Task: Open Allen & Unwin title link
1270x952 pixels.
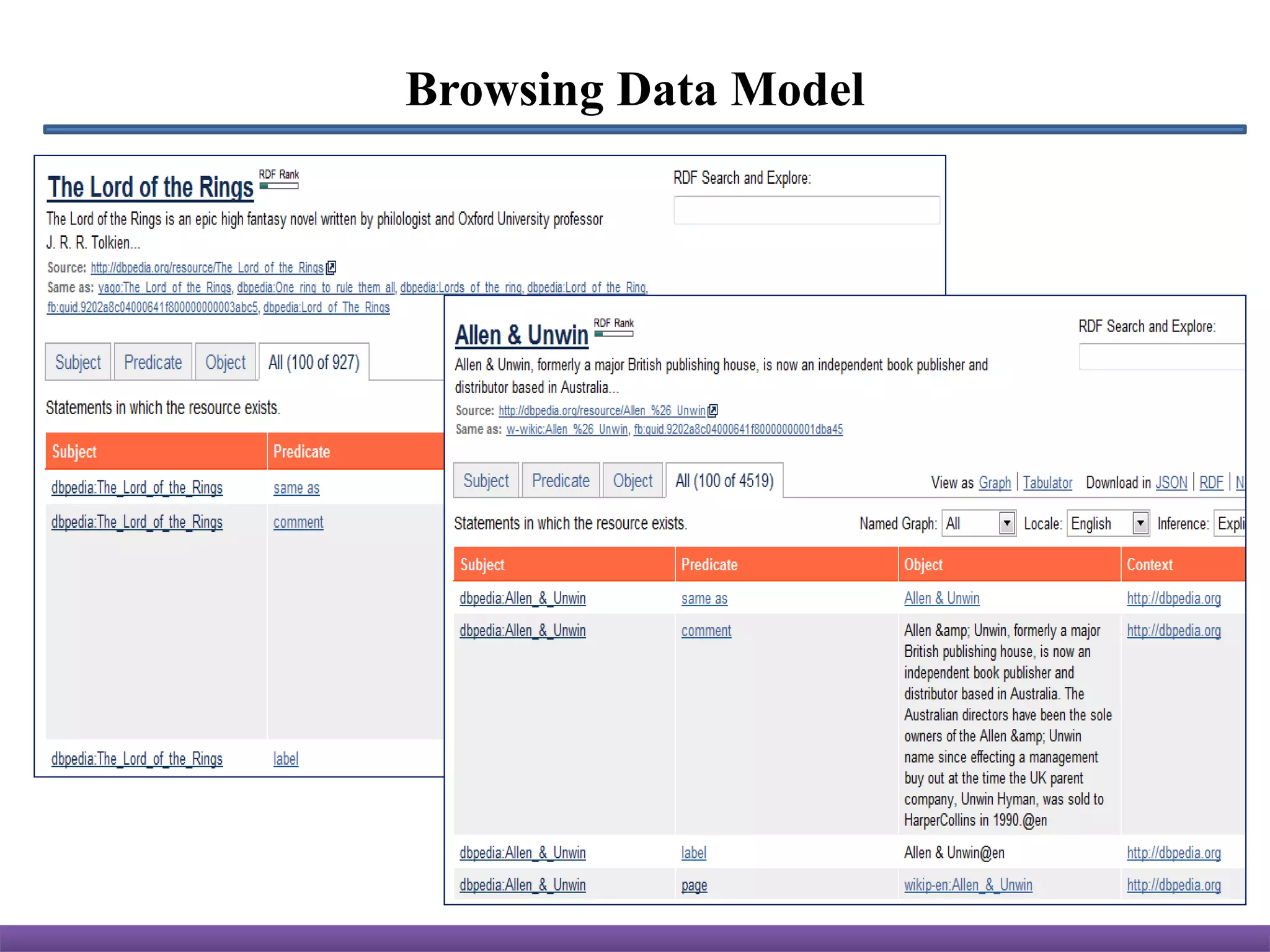Action: point(522,335)
